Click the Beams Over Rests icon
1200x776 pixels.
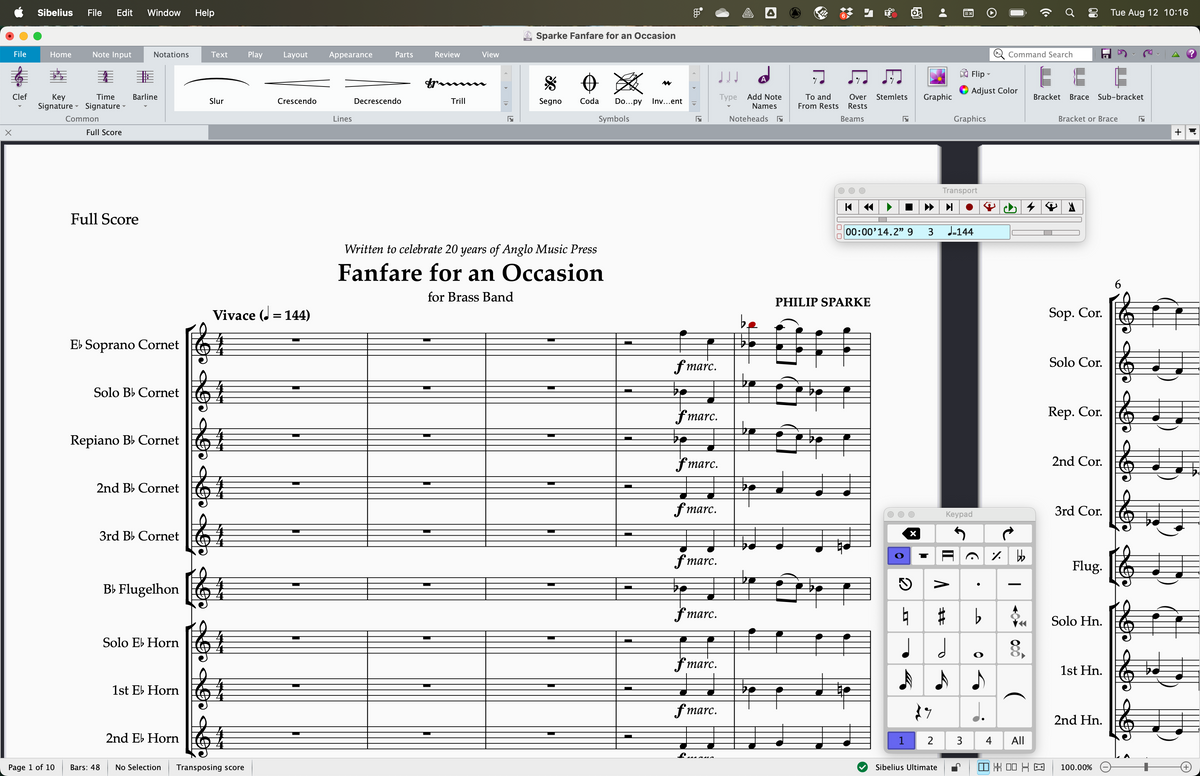pos(857,78)
